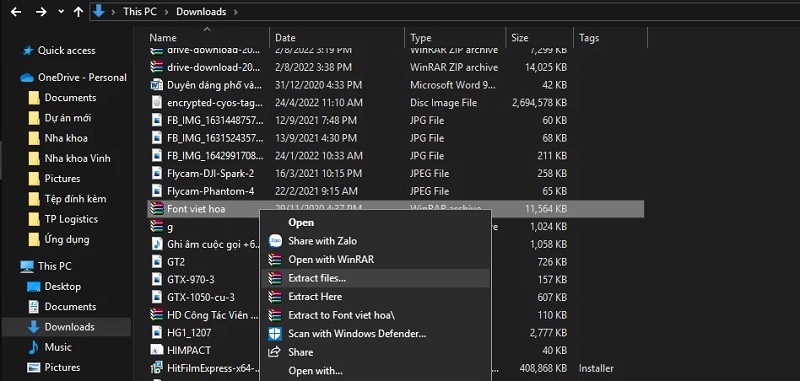Expand the chevron after This PC in address bar
The width and height of the screenshot is (800, 381).
[x=166, y=12]
